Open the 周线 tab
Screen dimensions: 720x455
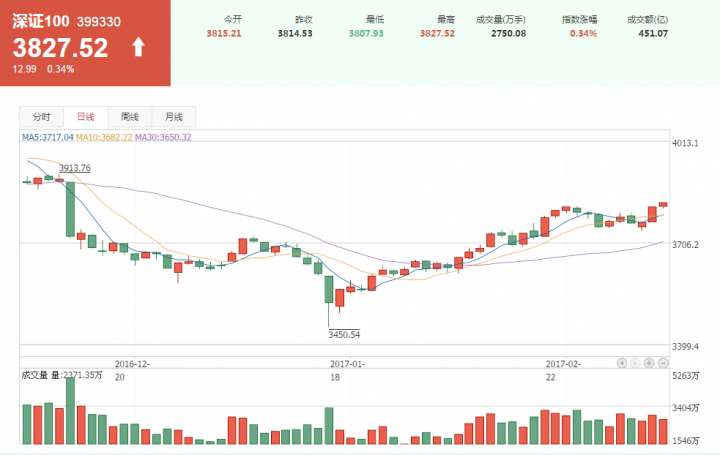click(x=130, y=117)
